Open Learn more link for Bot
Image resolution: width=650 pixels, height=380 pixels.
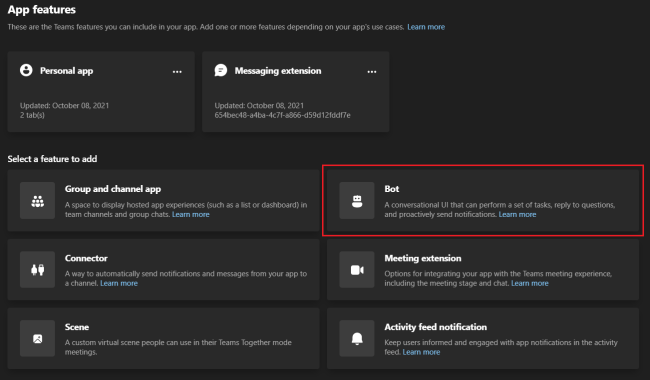(517, 214)
